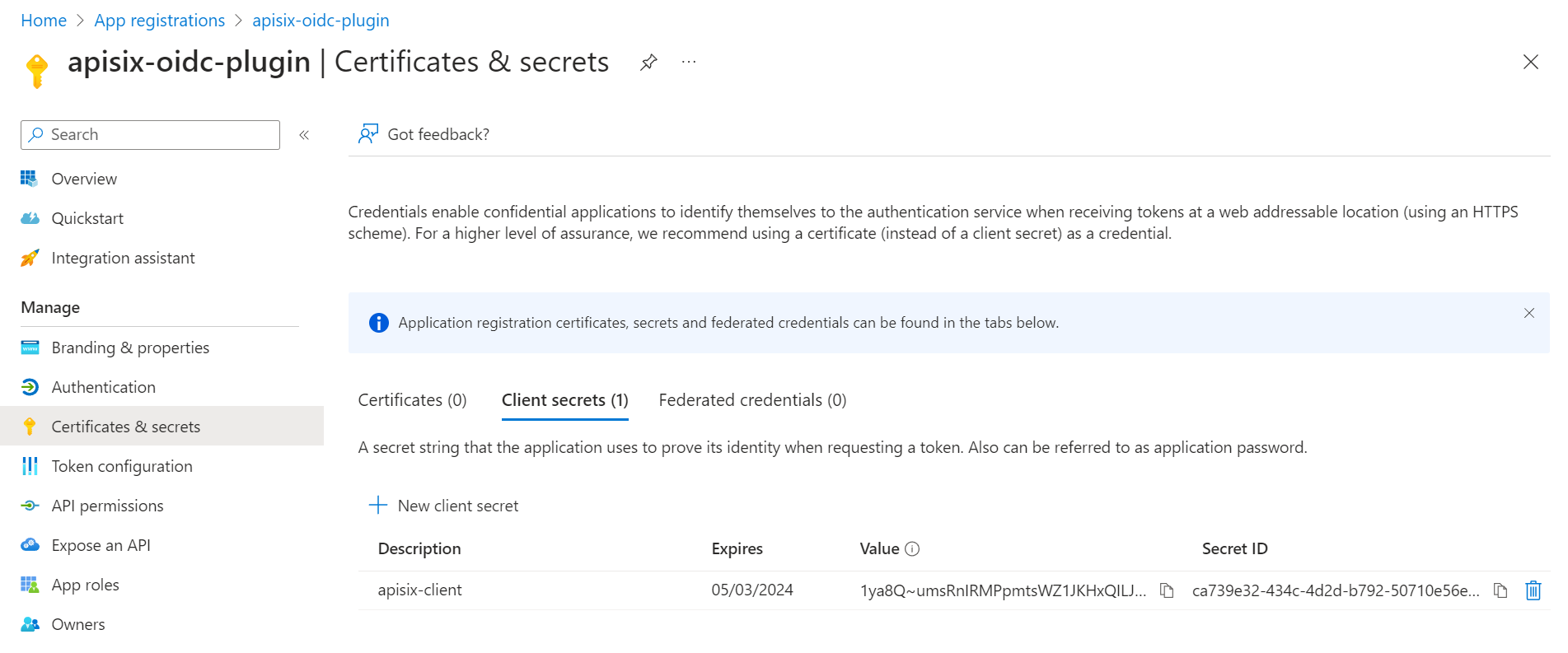Image resolution: width=1568 pixels, height=653 pixels.
Task: Click the Owners people icon
Action: pos(30,624)
